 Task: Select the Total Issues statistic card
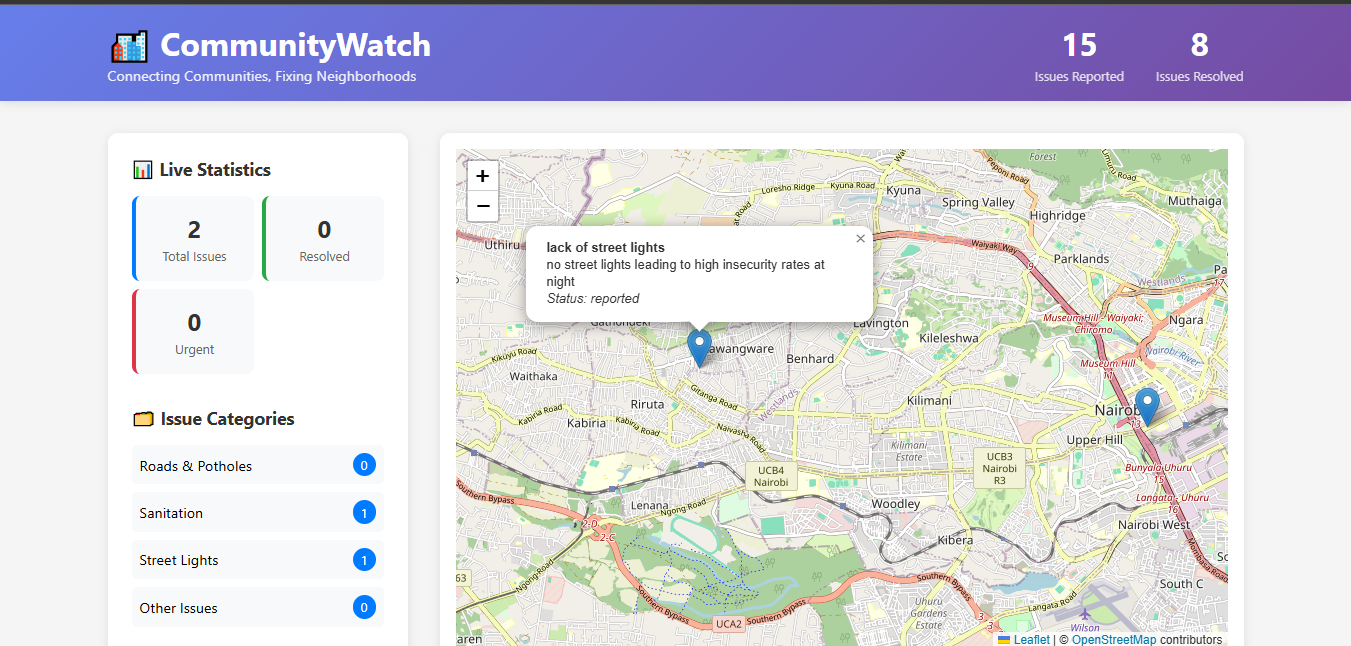(x=193, y=239)
